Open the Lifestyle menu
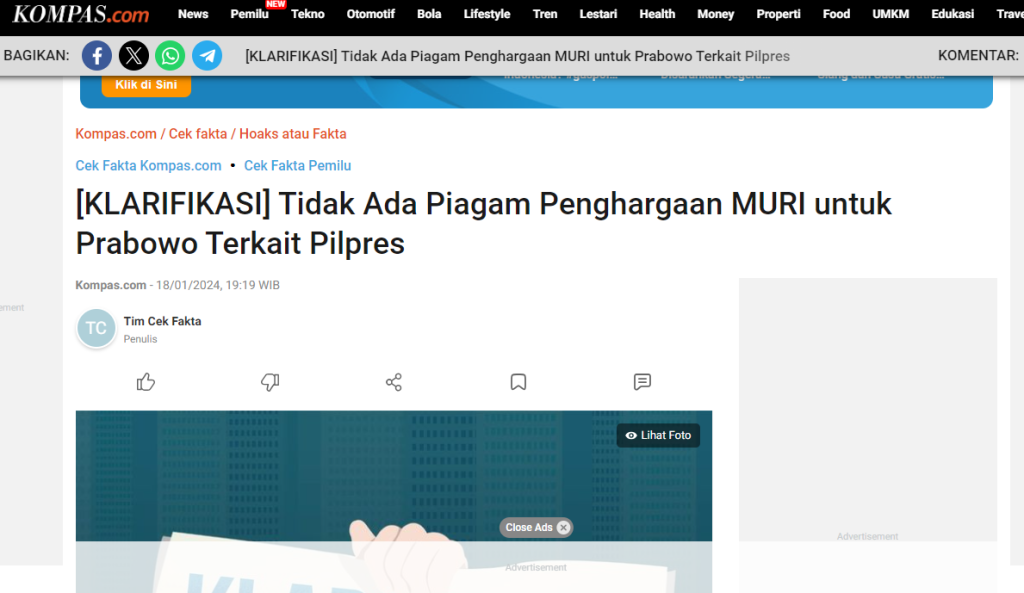 click(487, 14)
